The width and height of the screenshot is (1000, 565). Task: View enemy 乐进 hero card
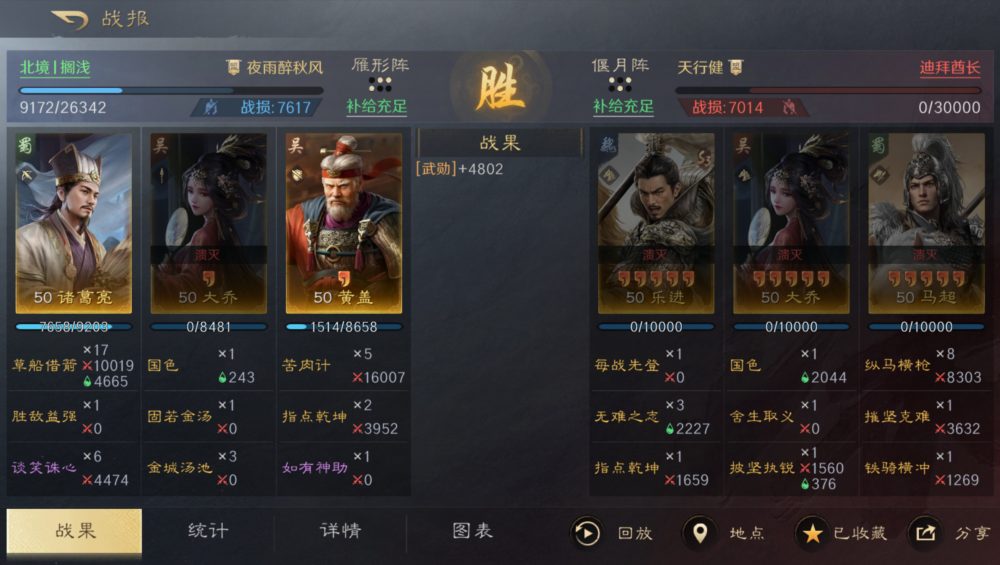[656, 223]
